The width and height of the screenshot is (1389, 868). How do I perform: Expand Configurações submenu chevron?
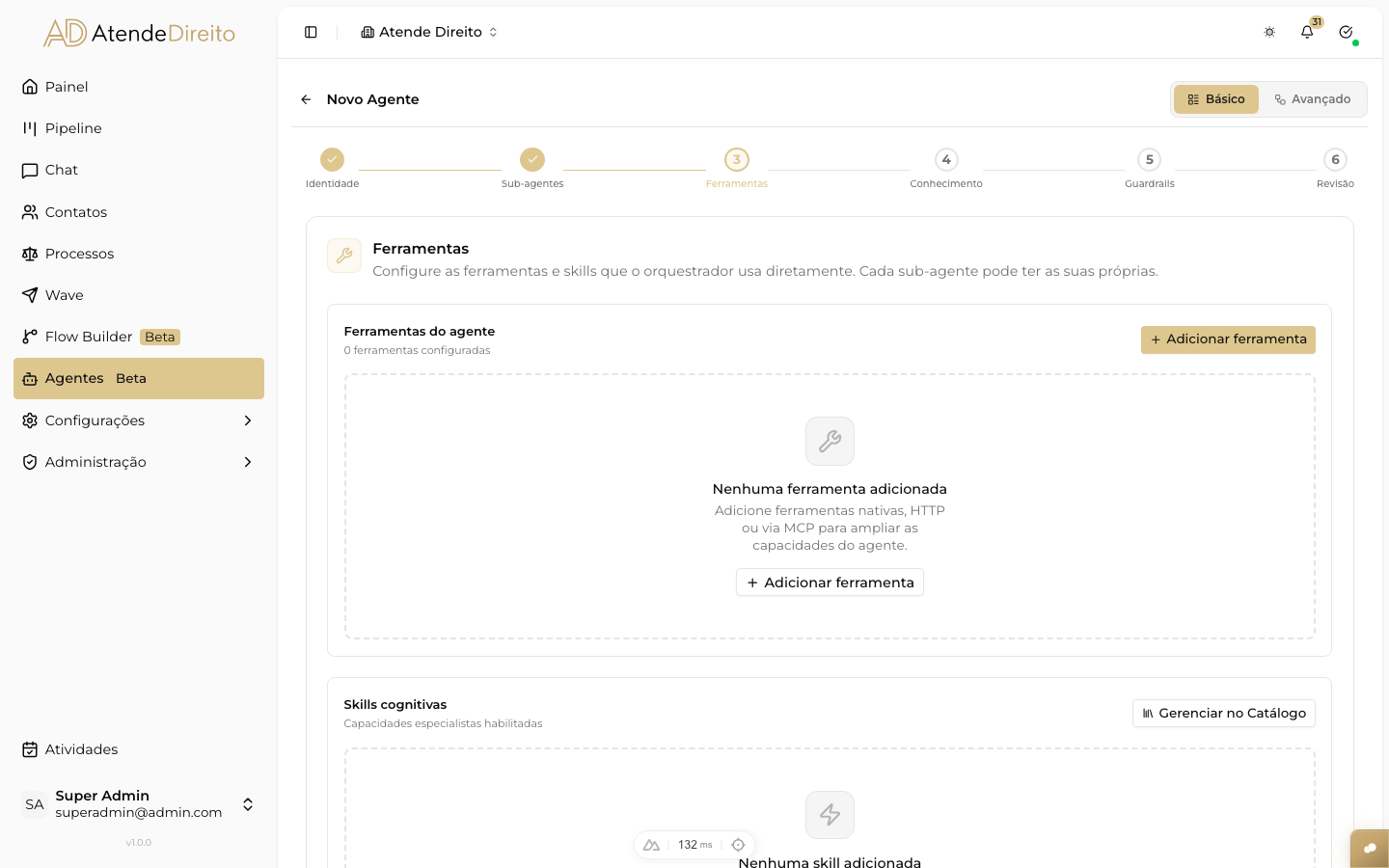coord(248,420)
